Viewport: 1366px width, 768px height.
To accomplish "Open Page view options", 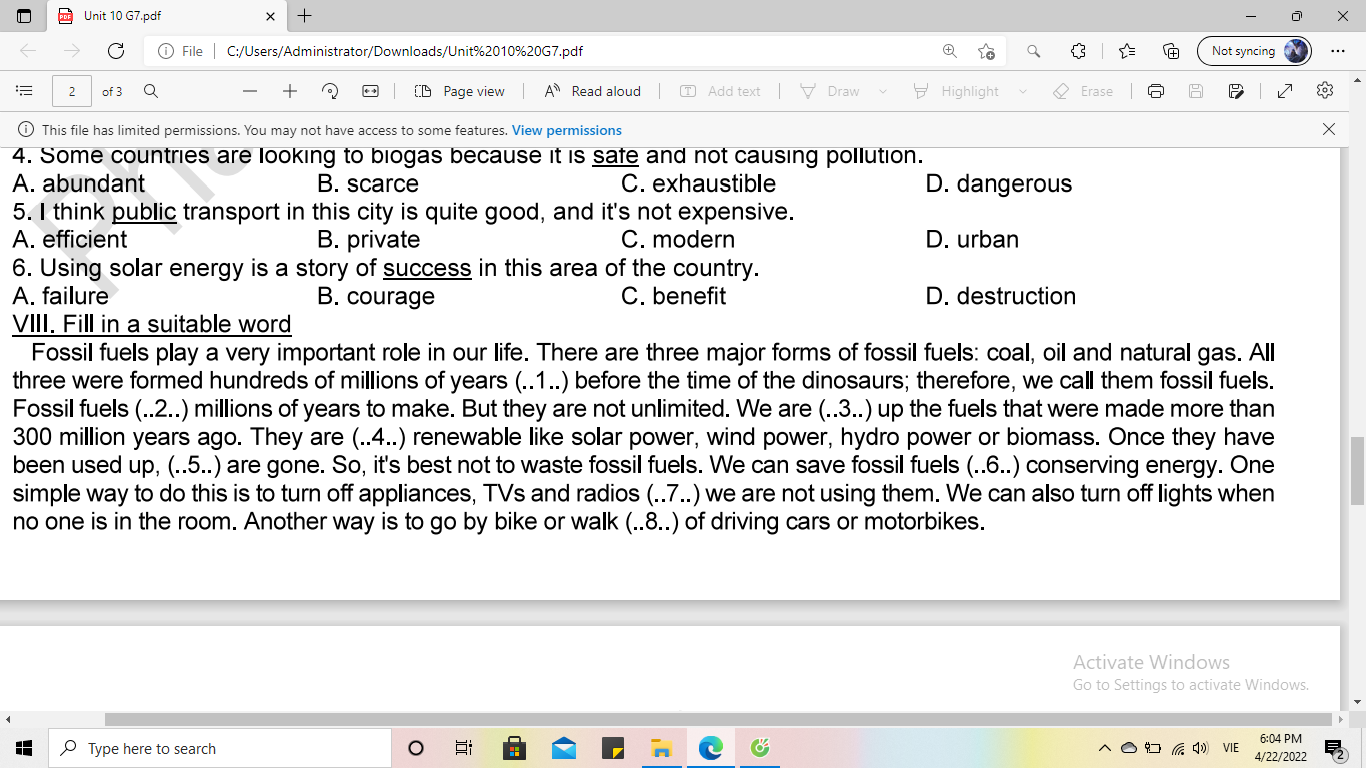I will pyautogui.click(x=460, y=91).
